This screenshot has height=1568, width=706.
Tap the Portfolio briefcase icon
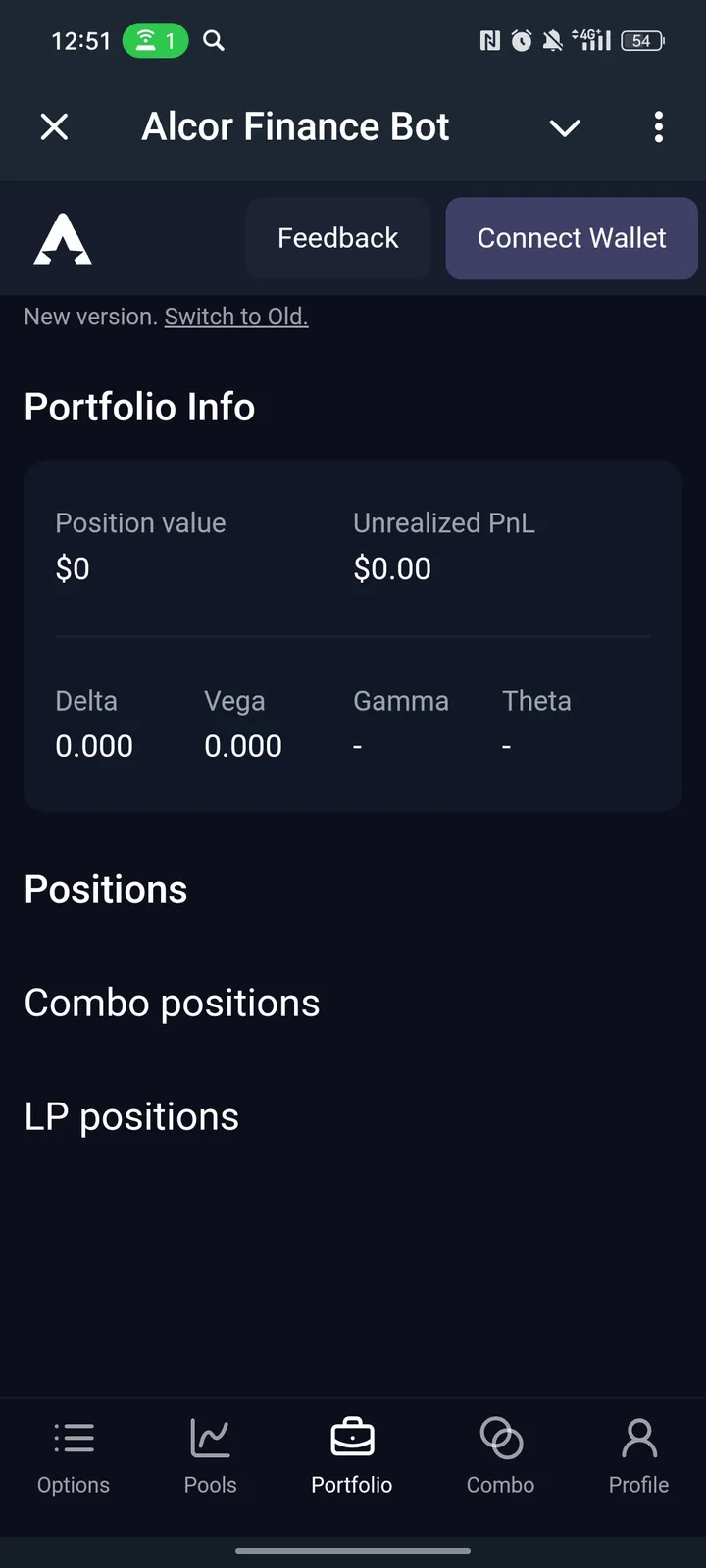pyautogui.click(x=352, y=1439)
